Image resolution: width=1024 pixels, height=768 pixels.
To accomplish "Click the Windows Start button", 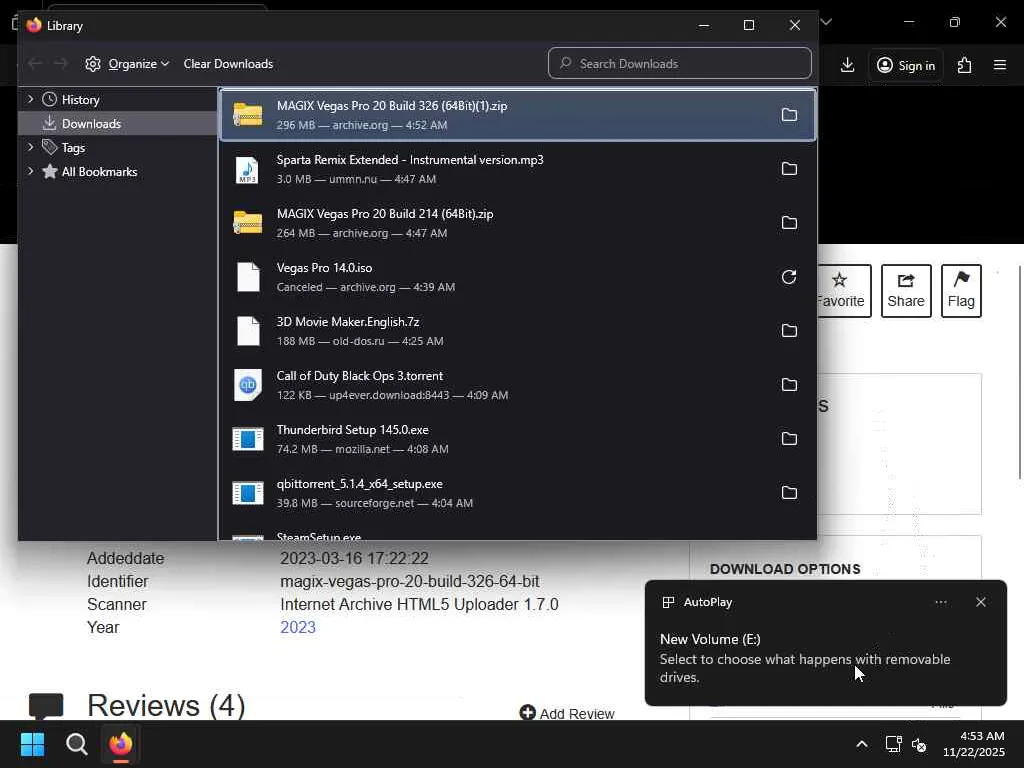I will pyautogui.click(x=32, y=744).
